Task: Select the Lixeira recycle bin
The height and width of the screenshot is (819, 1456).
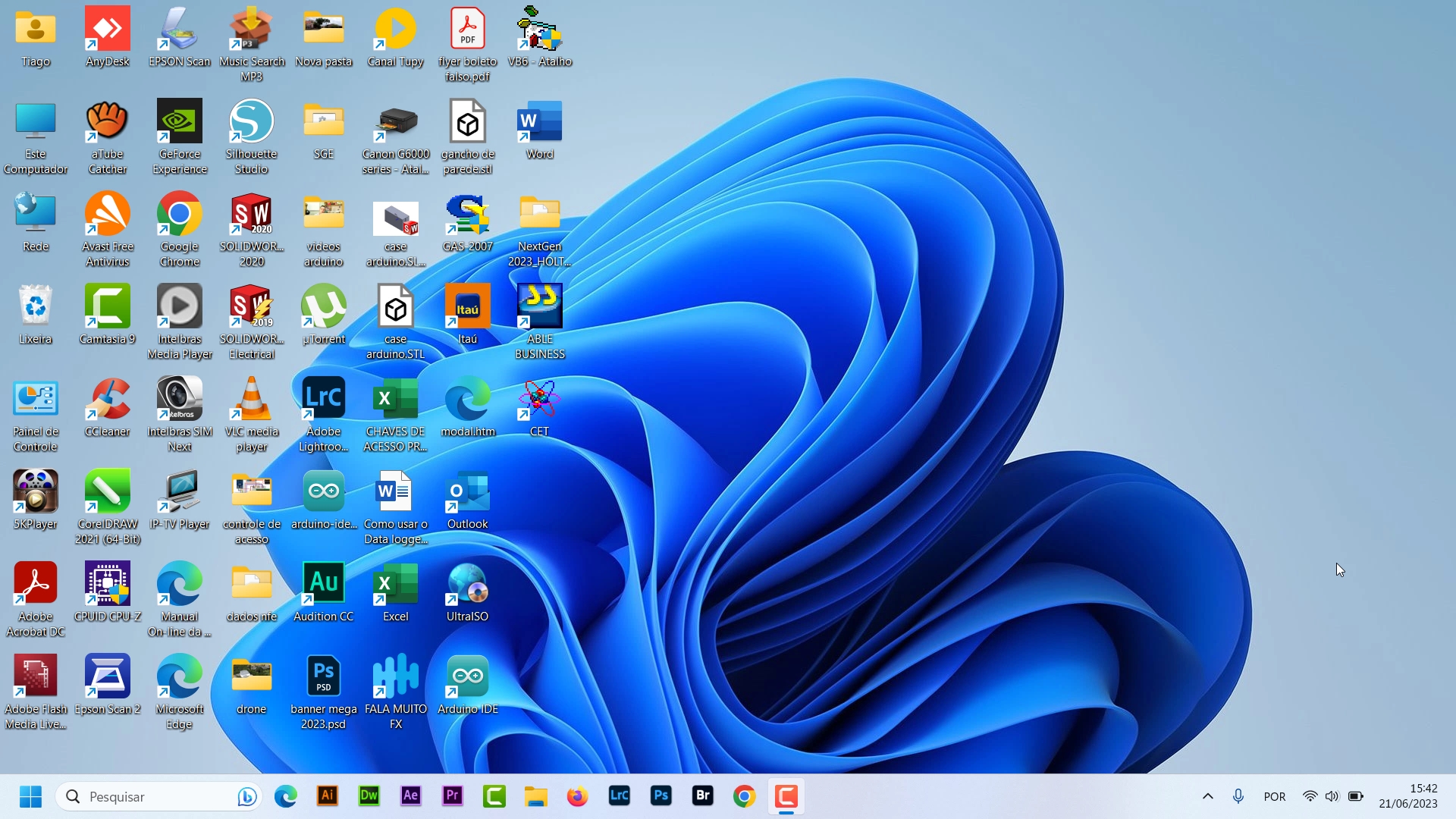Action: click(x=35, y=315)
